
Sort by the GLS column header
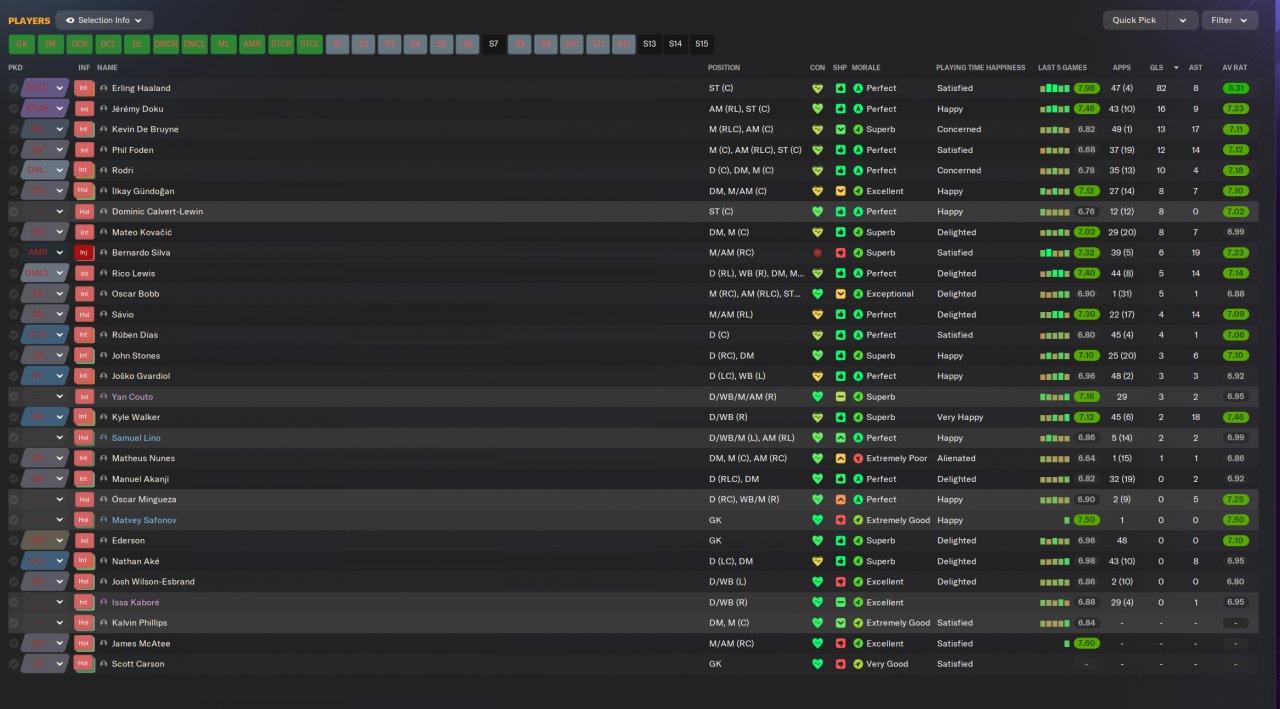click(x=1156, y=68)
